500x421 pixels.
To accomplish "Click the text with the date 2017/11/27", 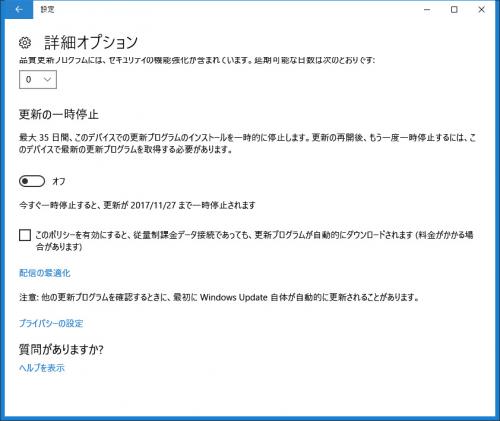I will point(137,205).
